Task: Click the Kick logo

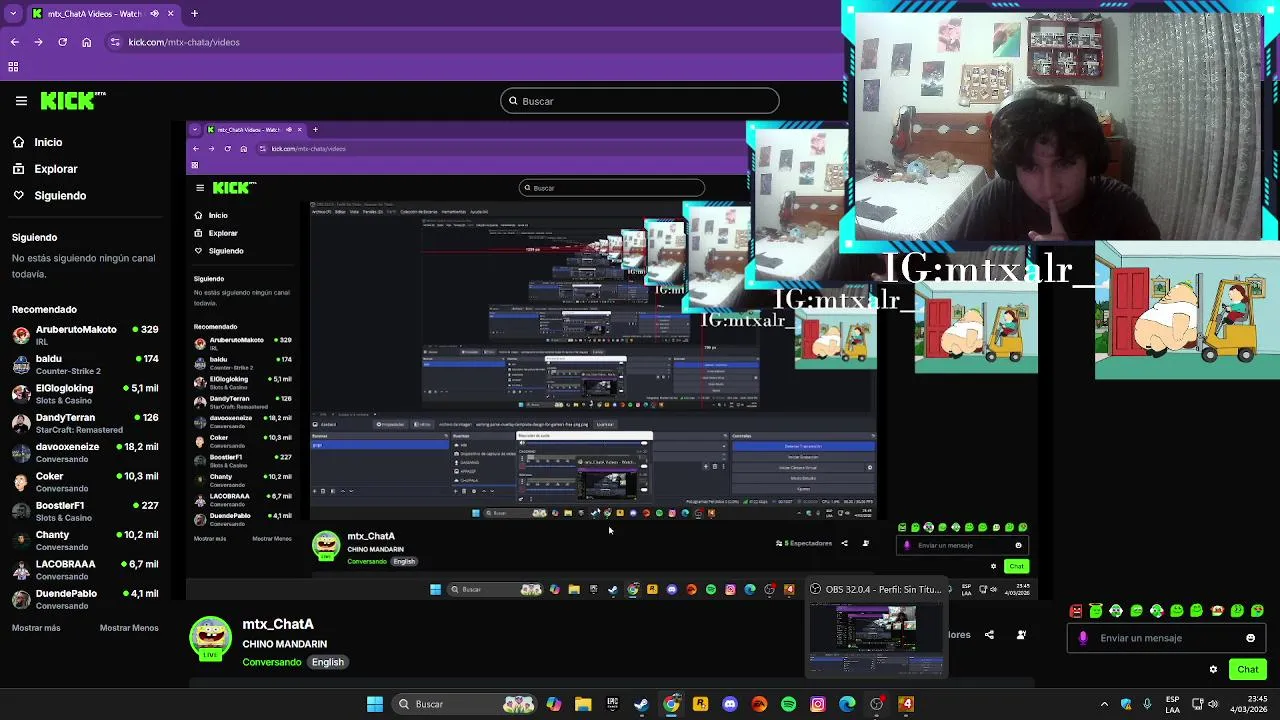Action: (x=72, y=101)
